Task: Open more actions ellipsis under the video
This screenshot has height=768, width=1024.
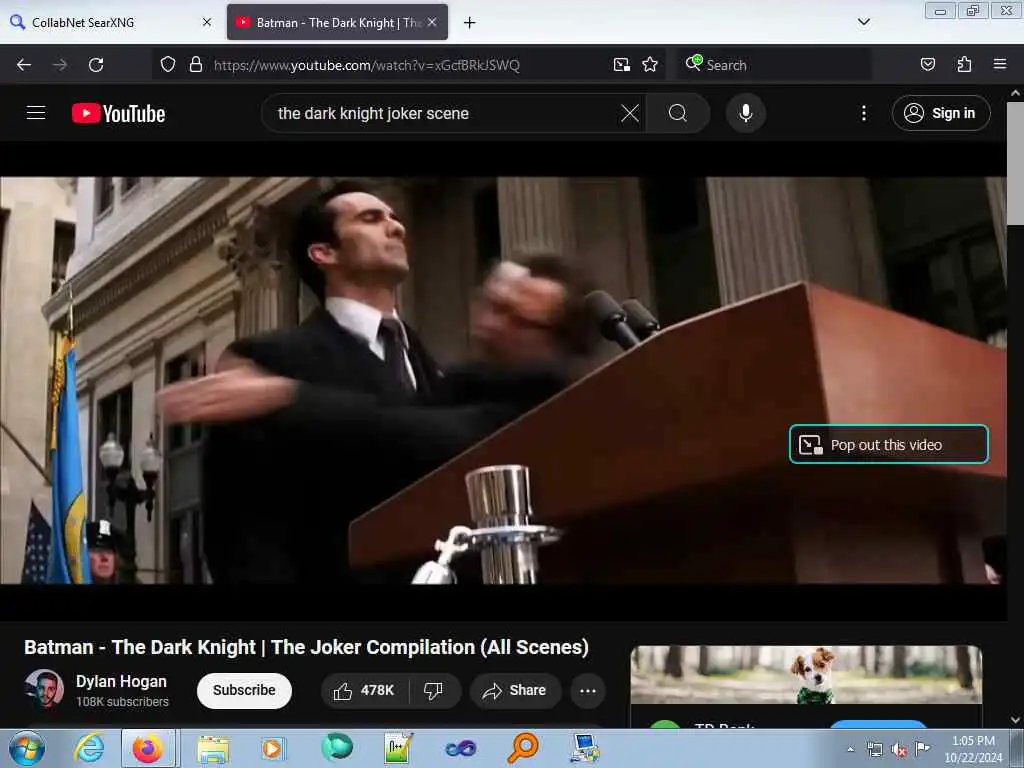Action: click(588, 691)
